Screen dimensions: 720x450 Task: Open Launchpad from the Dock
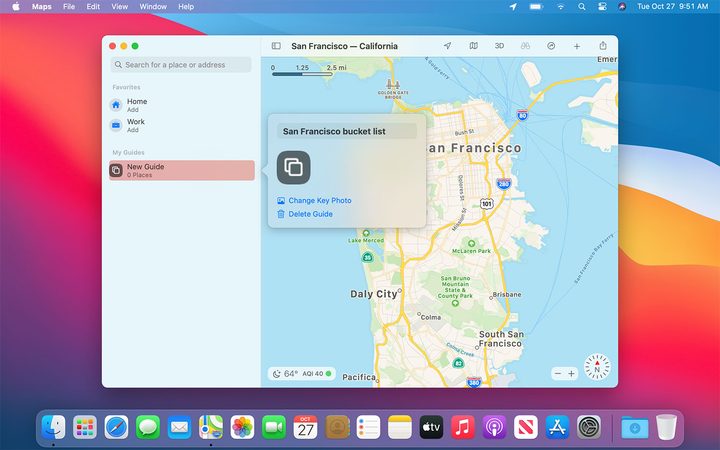pyautogui.click(x=85, y=427)
